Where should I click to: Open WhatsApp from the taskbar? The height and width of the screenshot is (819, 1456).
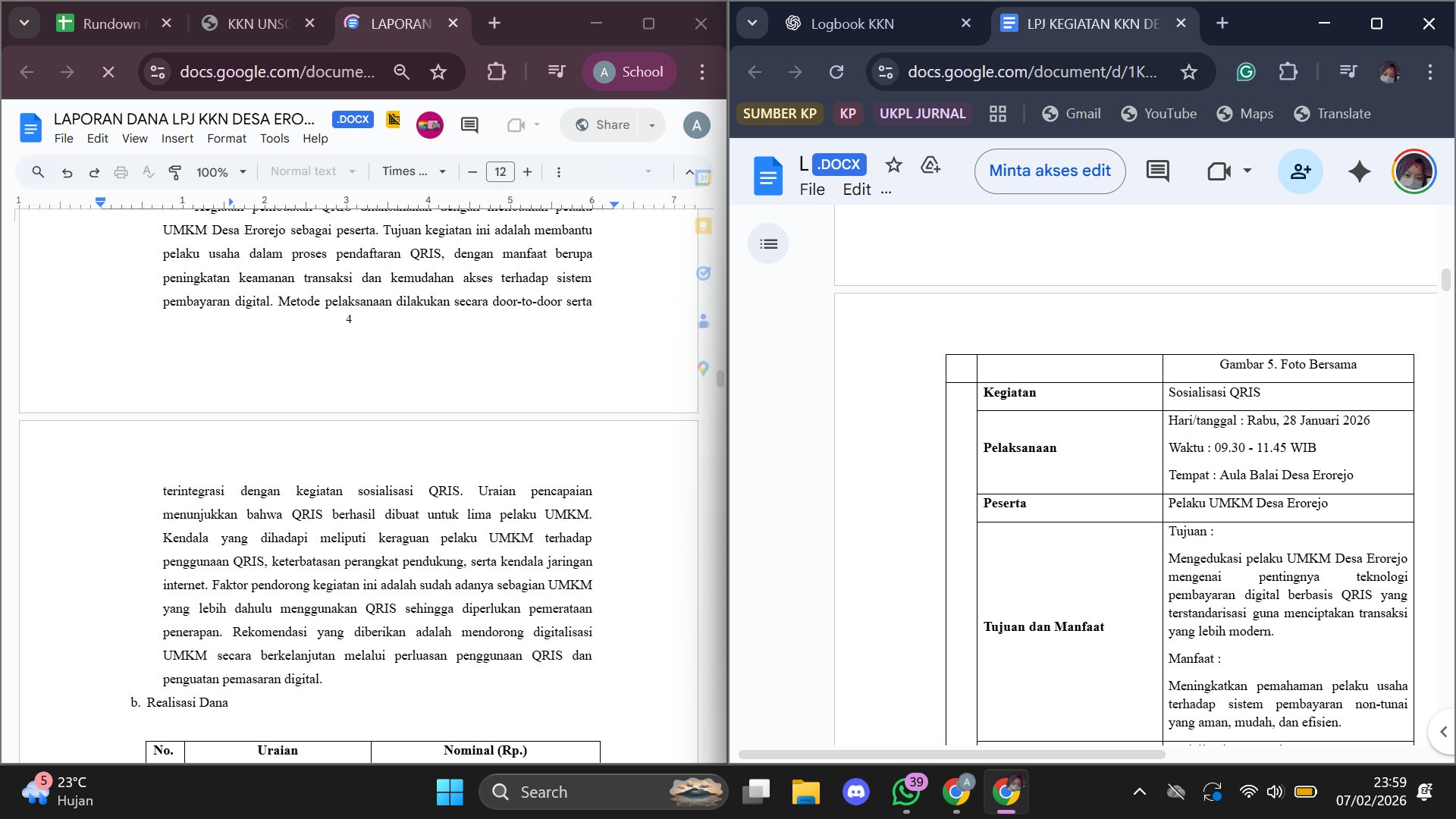click(x=906, y=792)
